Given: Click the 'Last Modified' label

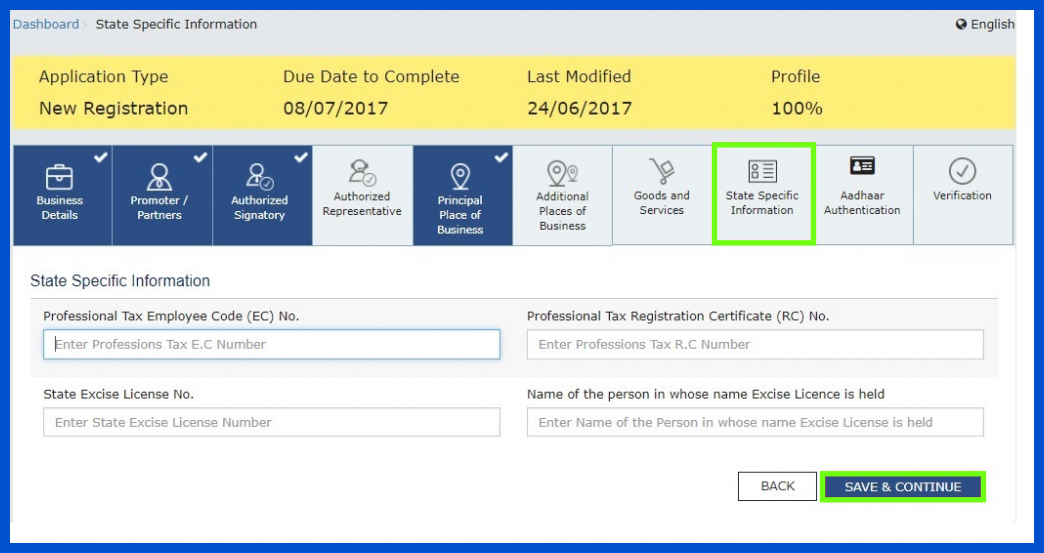Looking at the screenshot, I should tap(579, 77).
